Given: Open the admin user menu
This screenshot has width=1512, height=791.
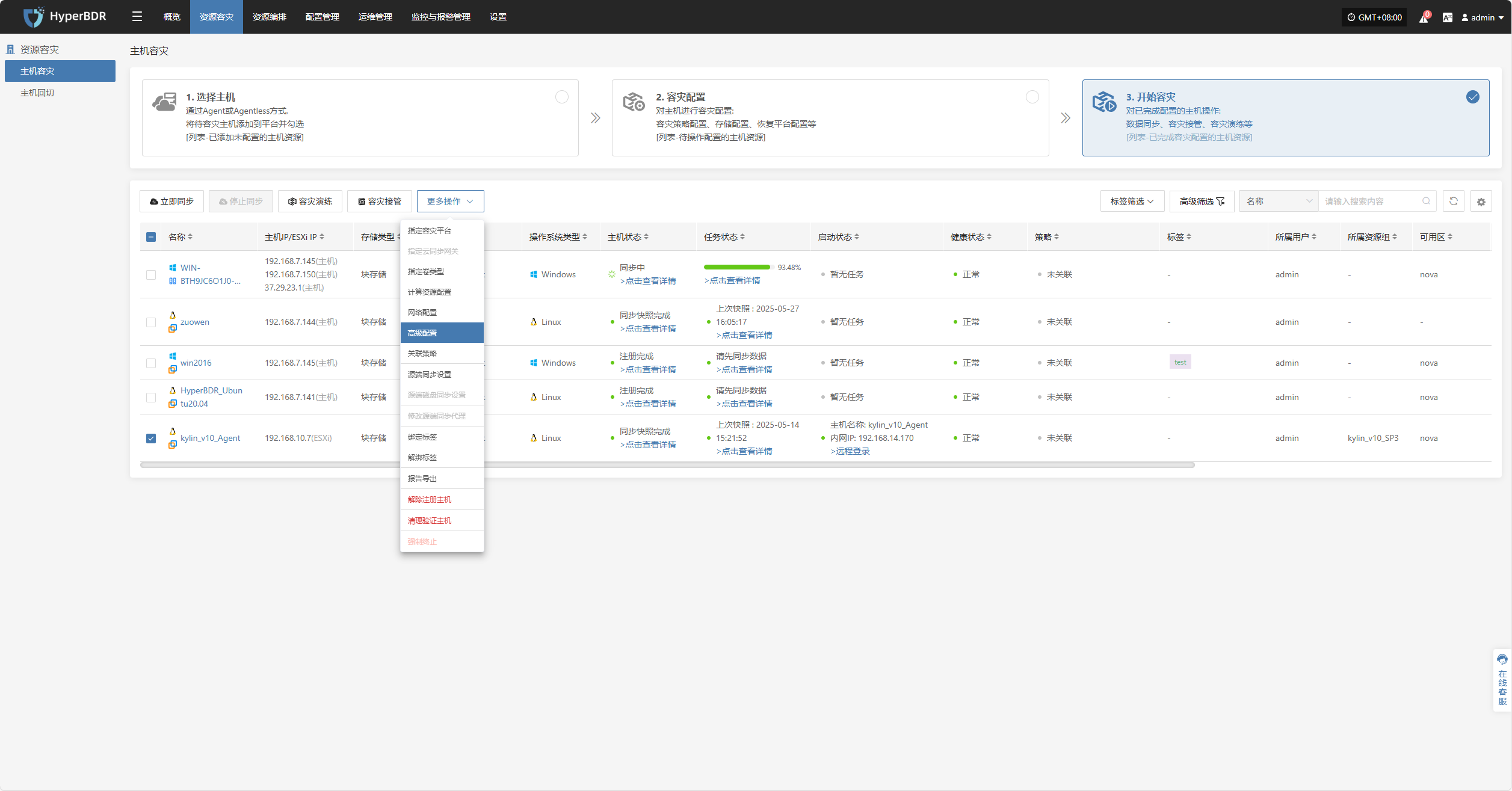Looking at the screenshot, I should [1483, 17].
